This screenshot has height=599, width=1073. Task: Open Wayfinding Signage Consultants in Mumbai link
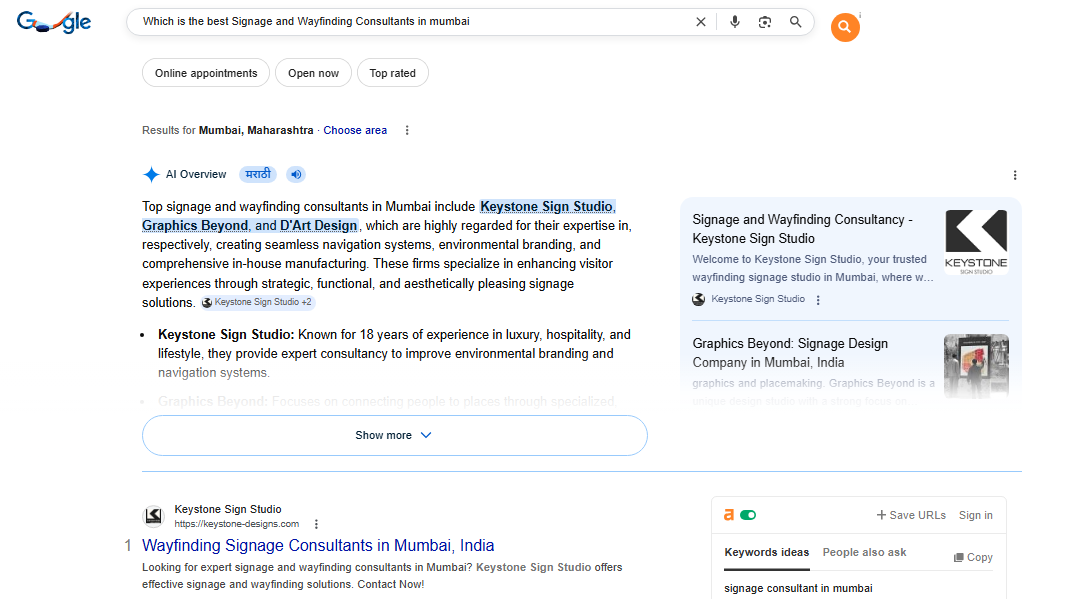(x=318, y=545)
